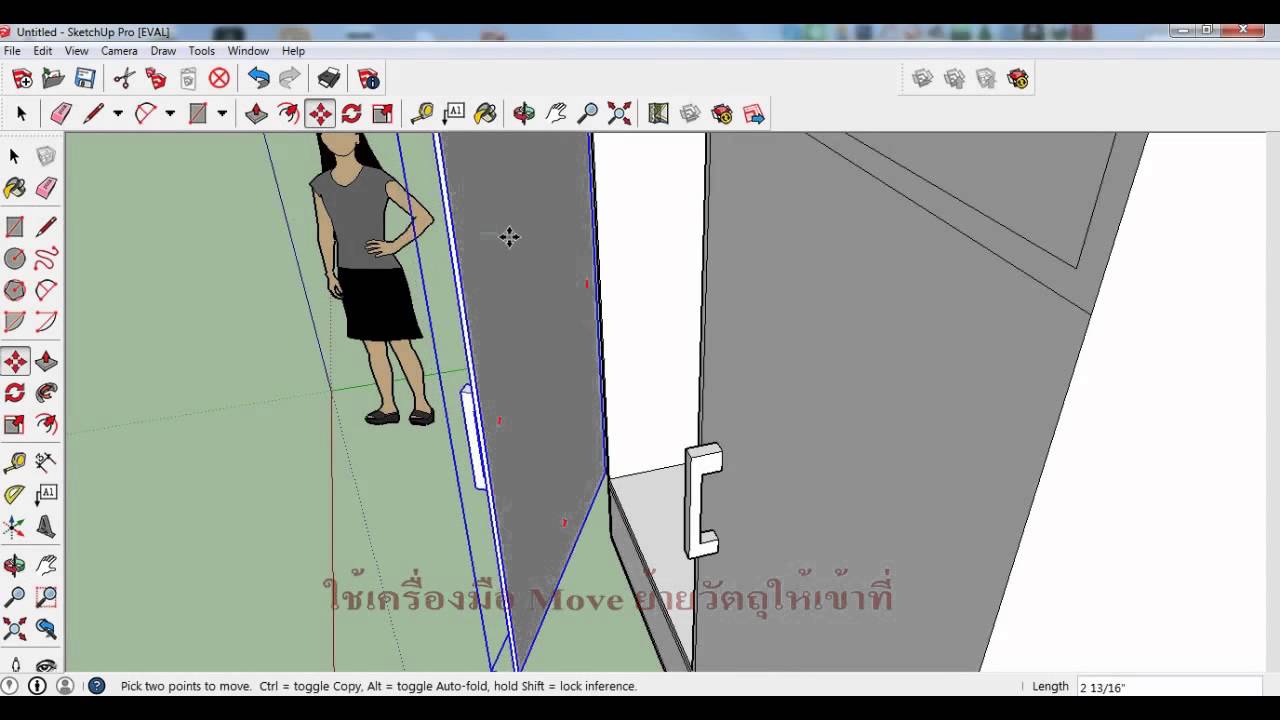Viewport: 1280px width, 720px height.
Task: Pick the Text label tool in top toolbar
Action: click(454, 113)
